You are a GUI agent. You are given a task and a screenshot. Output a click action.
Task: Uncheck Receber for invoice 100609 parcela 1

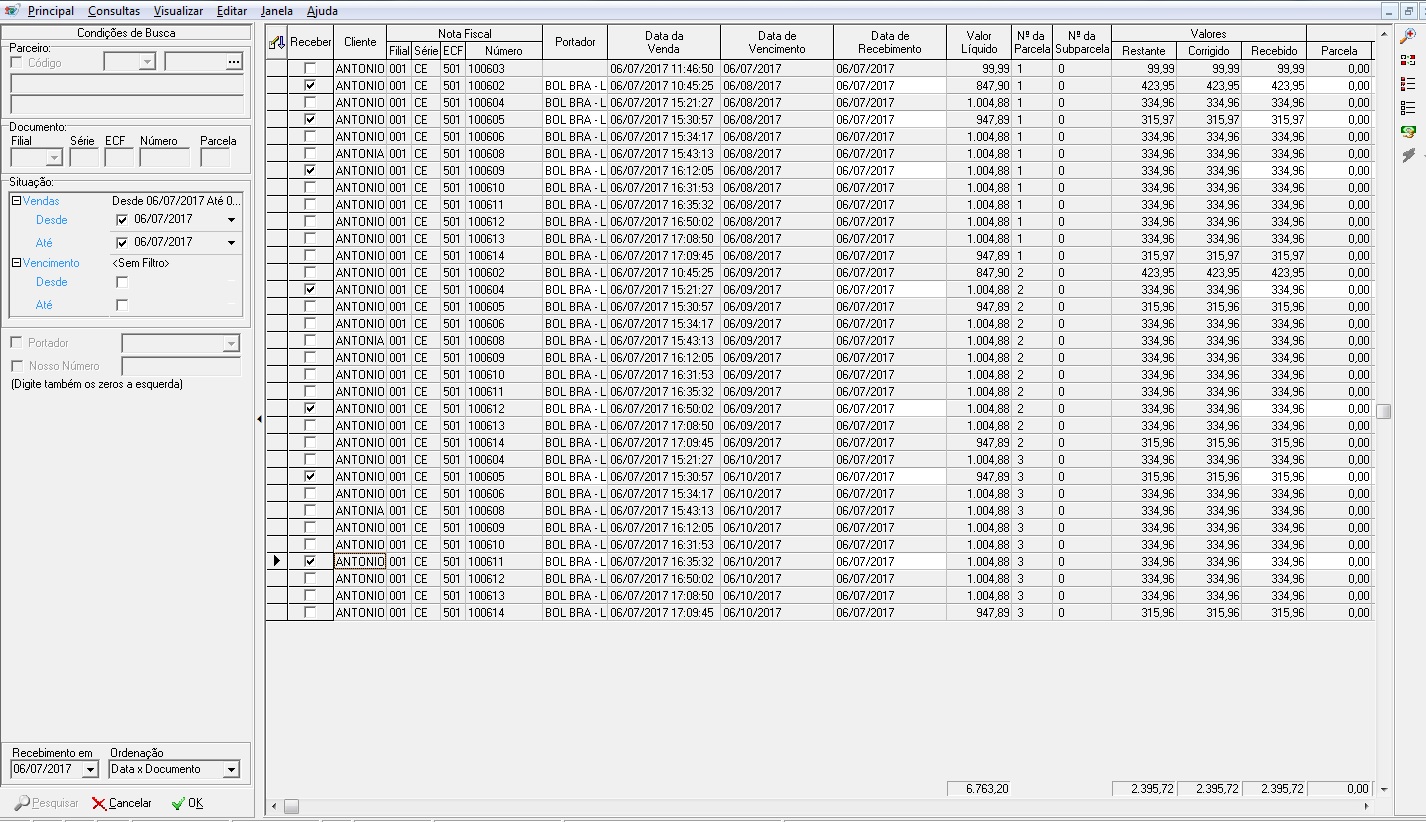coord(310,171)
